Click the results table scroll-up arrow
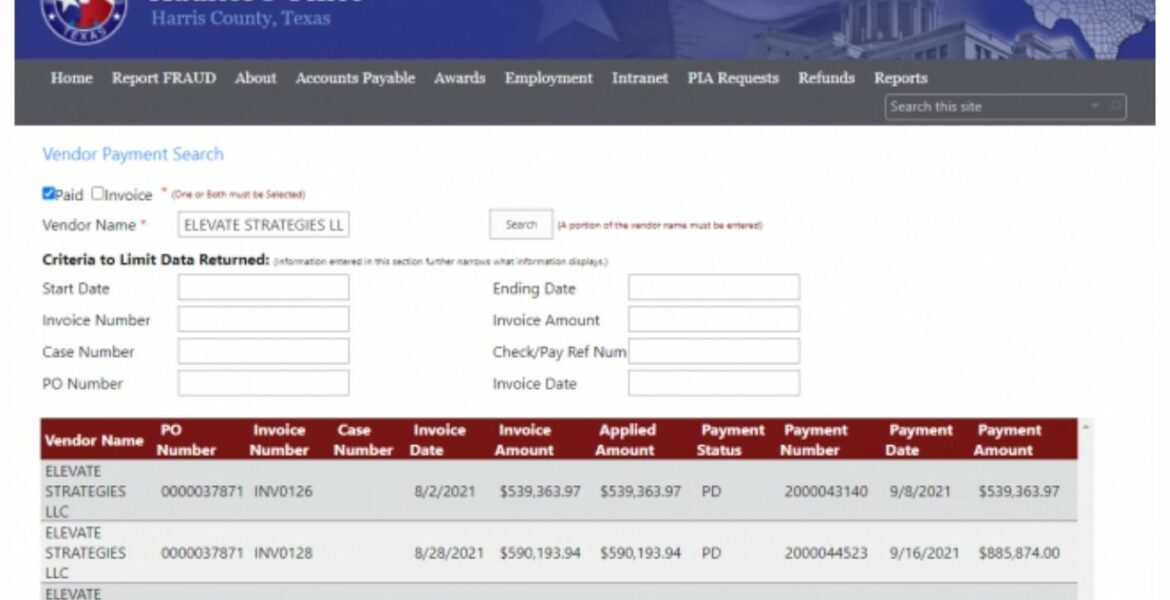 tap(1085, 428)
